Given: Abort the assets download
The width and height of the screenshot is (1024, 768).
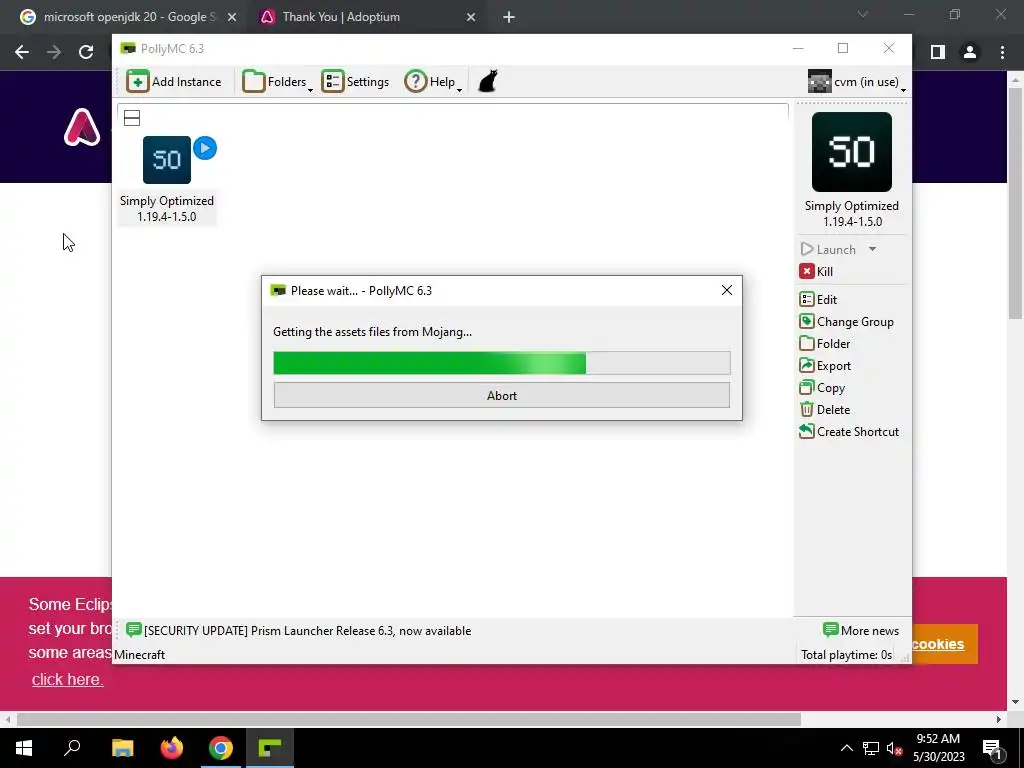Looking at the screenshot, I should (502, 395).
